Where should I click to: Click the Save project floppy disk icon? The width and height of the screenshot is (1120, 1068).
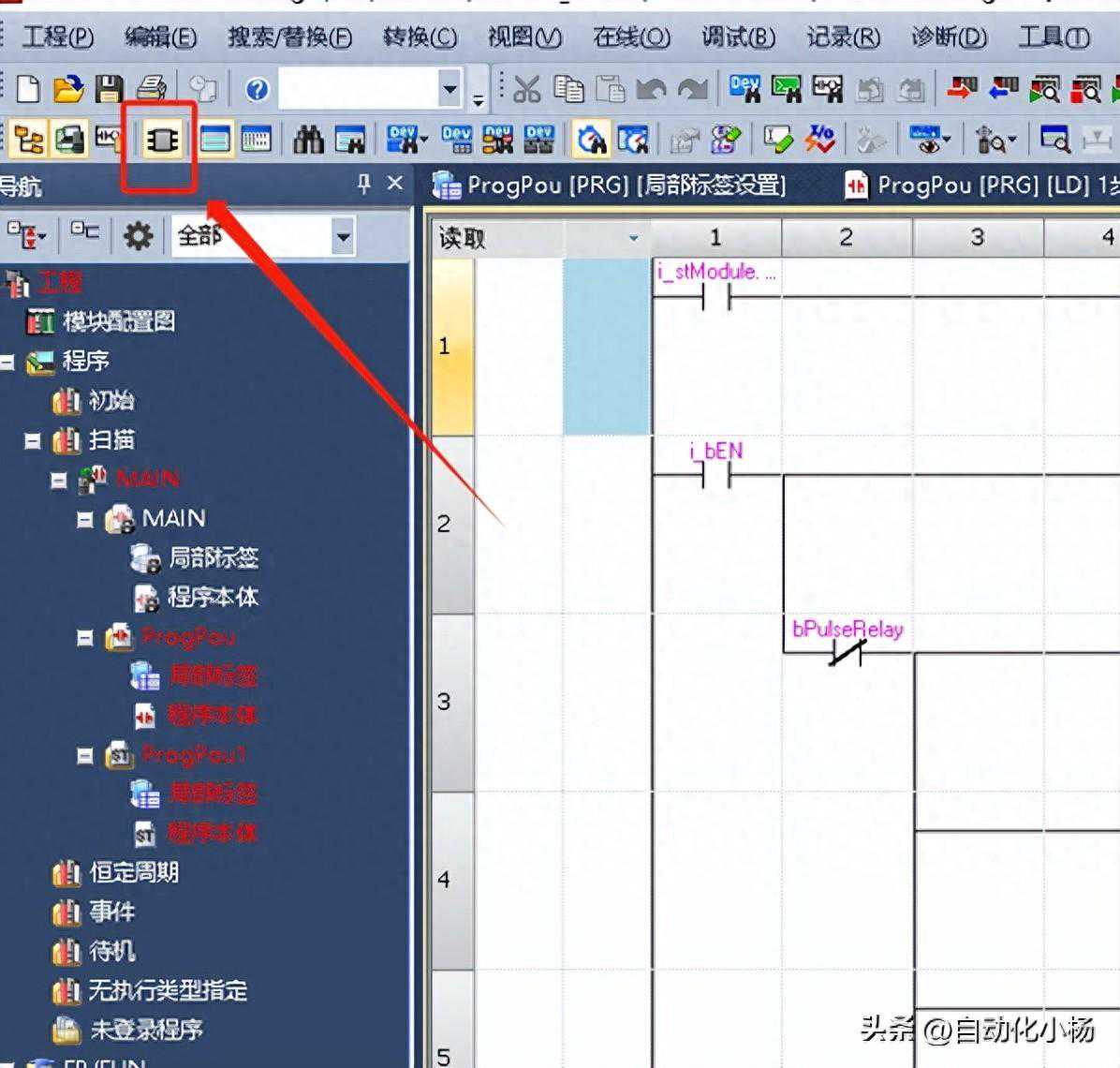[110, 89]
